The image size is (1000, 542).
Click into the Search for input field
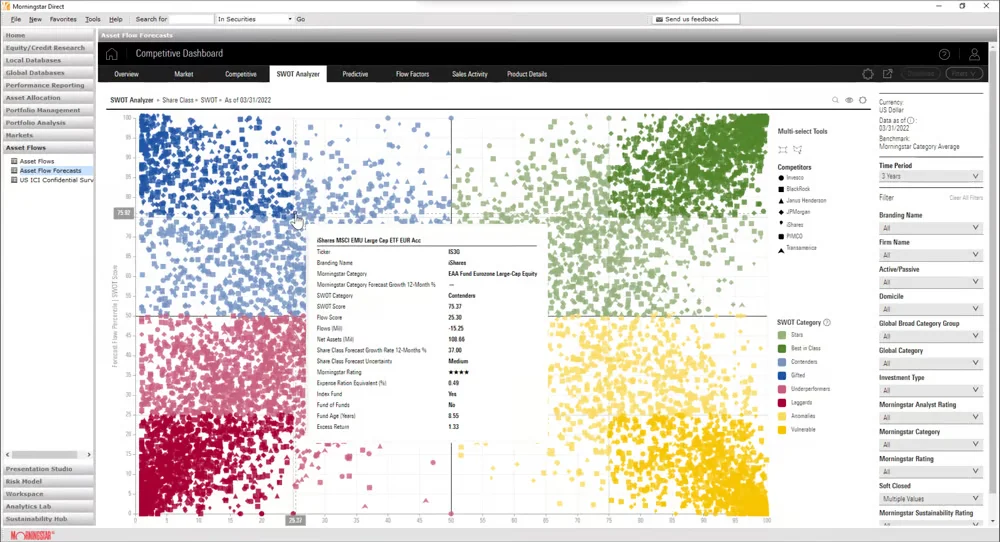[192, 19]
